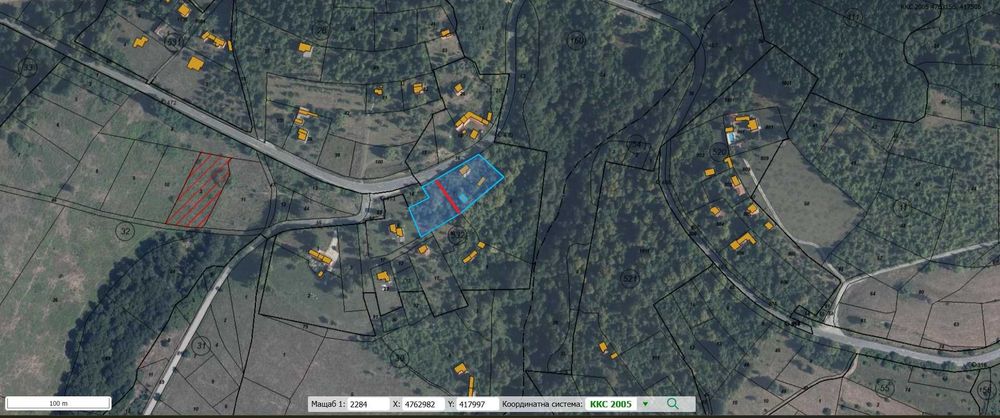This screenshot has width=1000, height=418.
Task: Click circled district label 11
Action: pyautogui.click(x=901, y=207)
